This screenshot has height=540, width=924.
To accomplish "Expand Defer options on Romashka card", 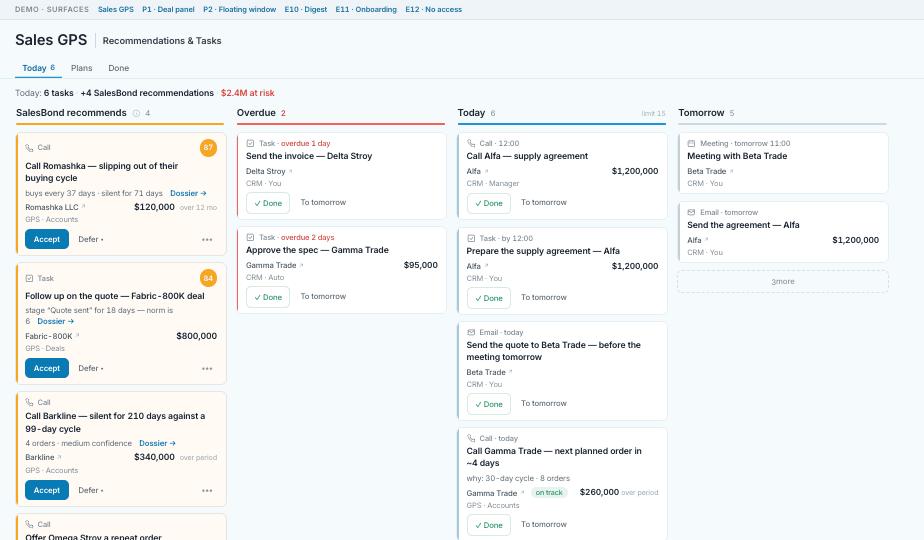I will pyautogui.click(x=91, y=239).
